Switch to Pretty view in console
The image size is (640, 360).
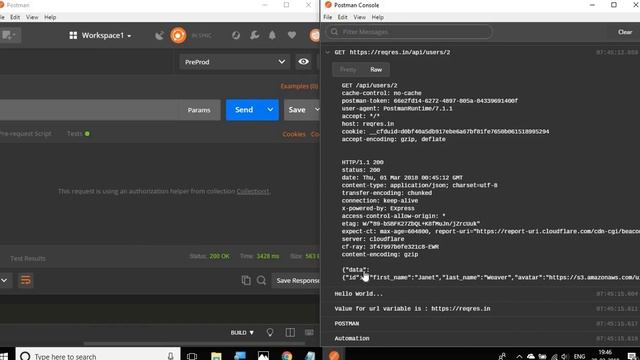coord(348,69)
